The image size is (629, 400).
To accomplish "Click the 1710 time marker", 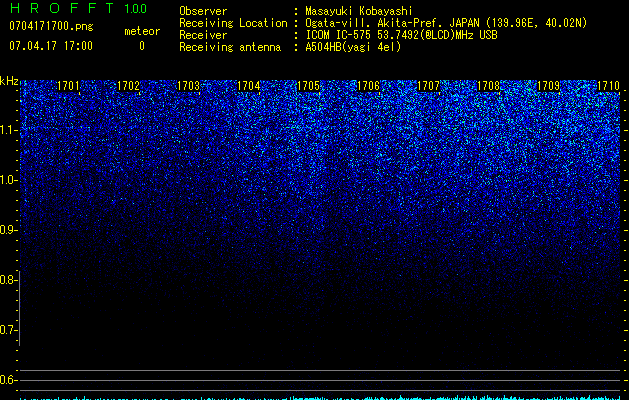I will 608,85.
